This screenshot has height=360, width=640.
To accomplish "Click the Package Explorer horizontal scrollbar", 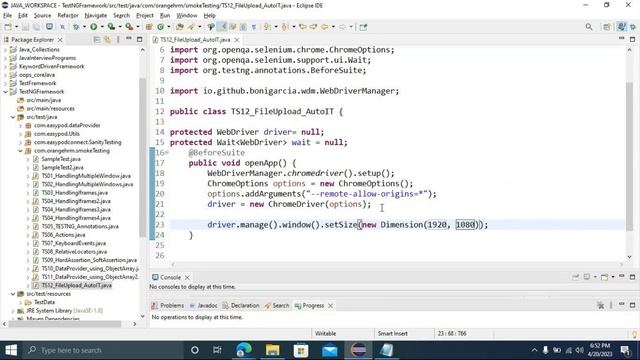I will [64, 324].
